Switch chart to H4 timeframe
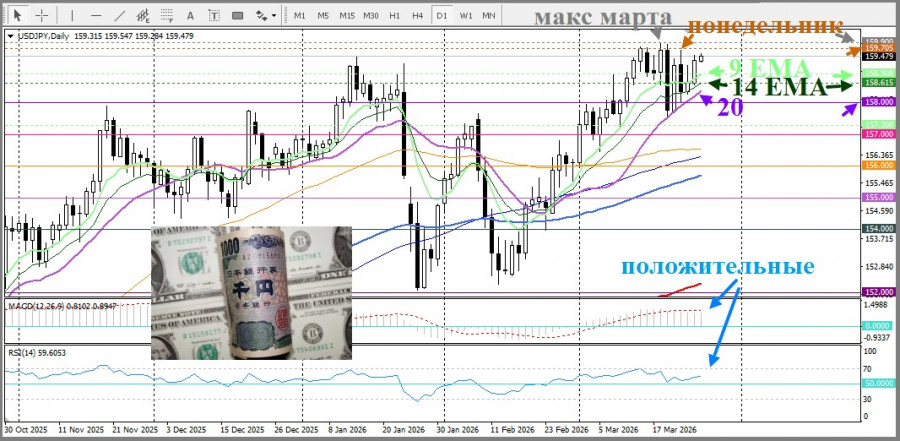The width and height of the screenshot is (900, 441). tap(418, 16)
